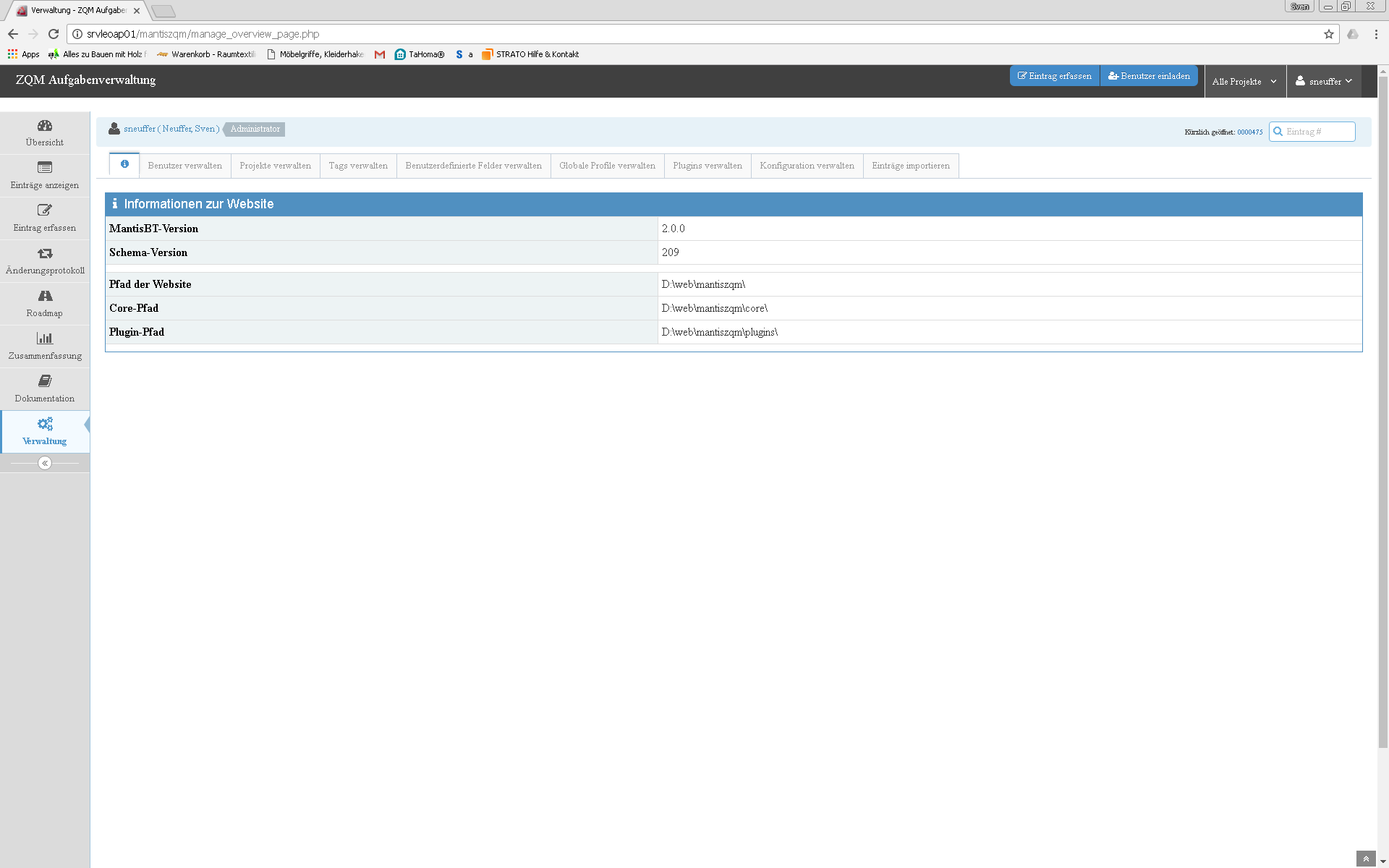1389x868 pixels.
Task: Open recently visited issue 0000475 link
Action: pos(1249,132)
